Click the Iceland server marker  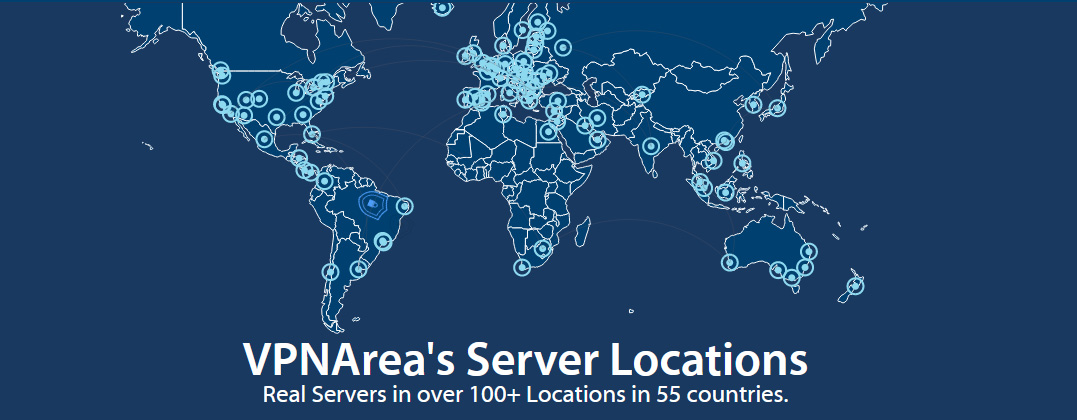(x=443, y=8)
